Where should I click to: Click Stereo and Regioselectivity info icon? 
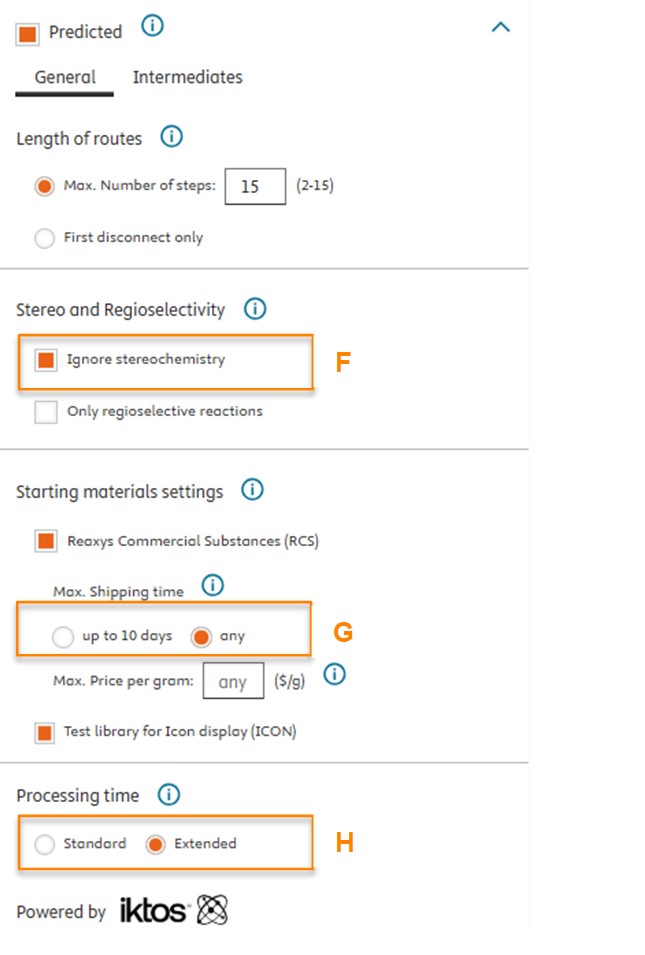(x=255, y=309)
